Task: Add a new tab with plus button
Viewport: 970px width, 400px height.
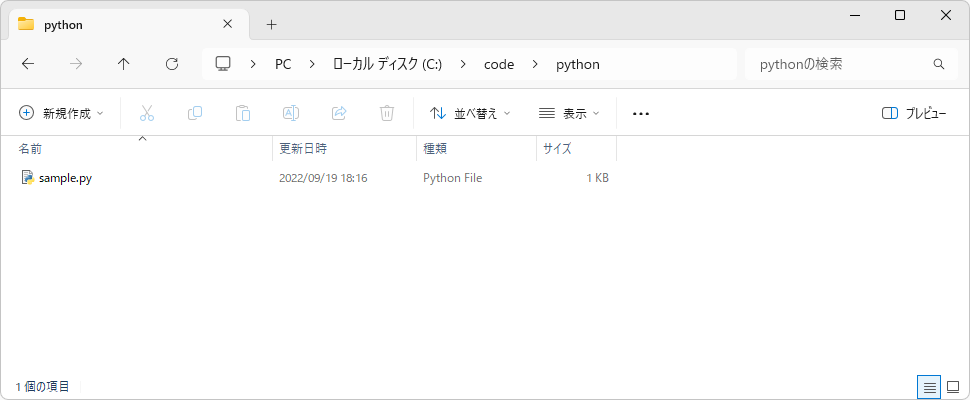Action: tap(272, 25)
